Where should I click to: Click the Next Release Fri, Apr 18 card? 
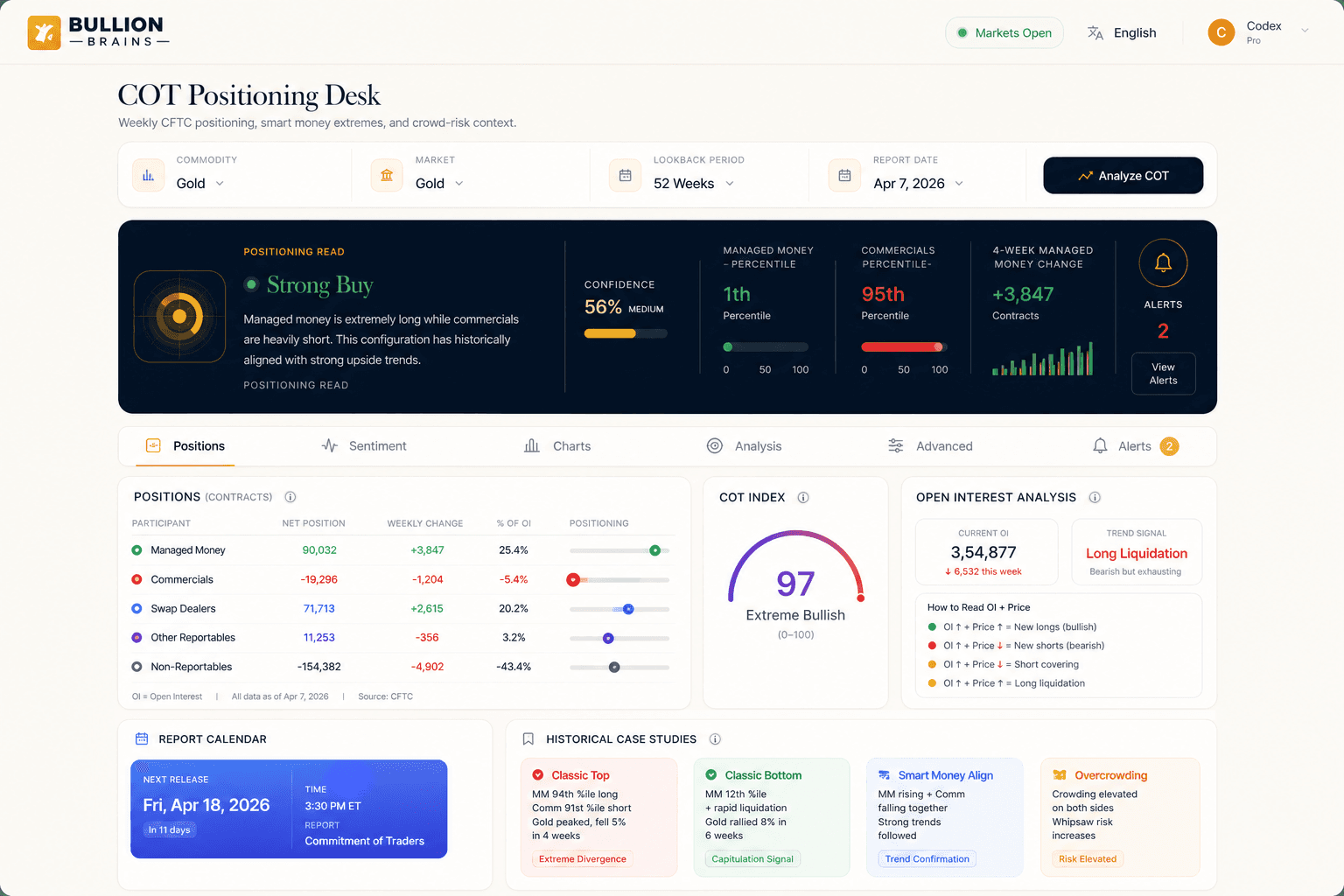pyautogui.click(x=289, y=808)
